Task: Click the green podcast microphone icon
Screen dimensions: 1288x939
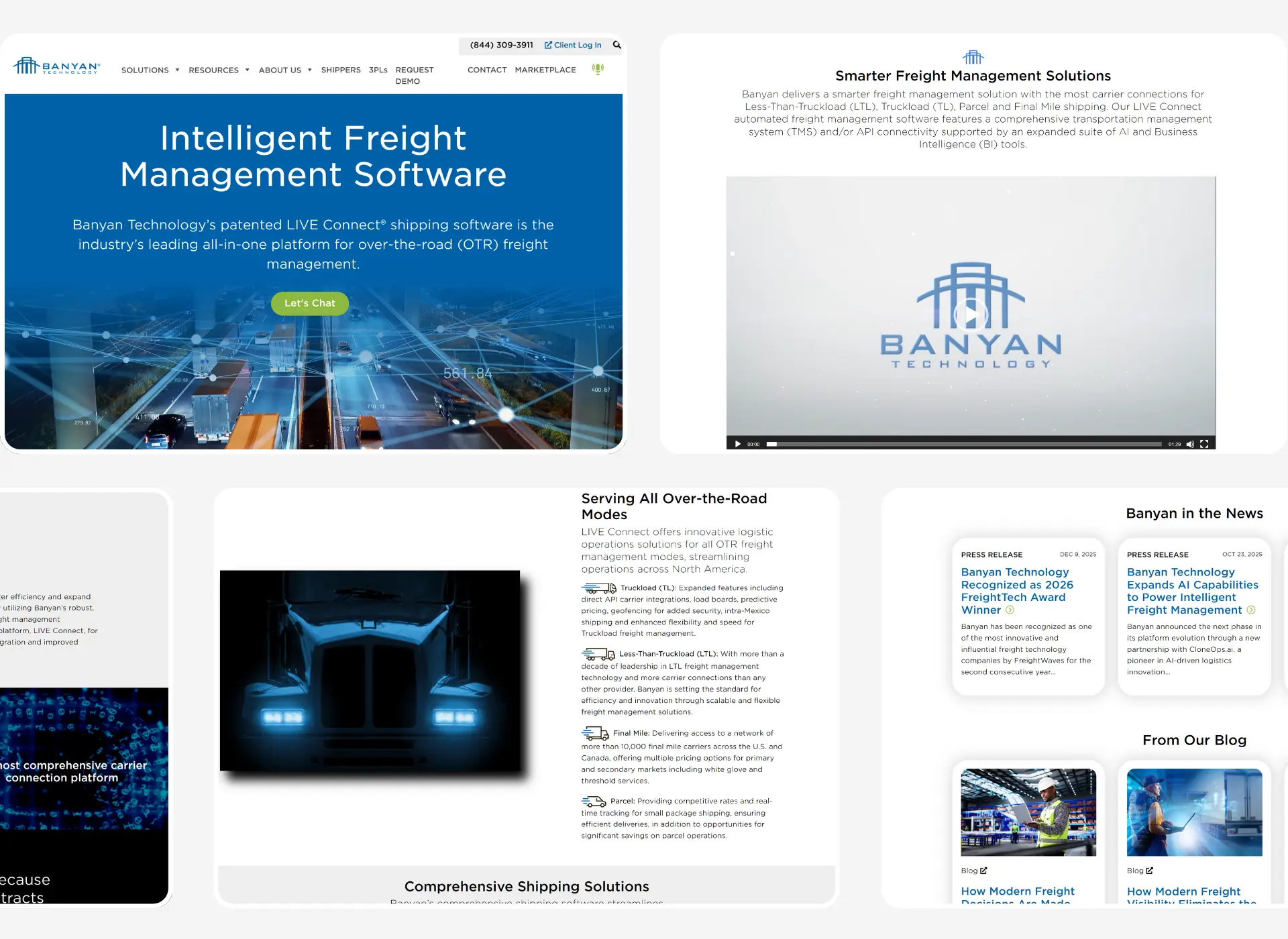Action: pos(598,69)
